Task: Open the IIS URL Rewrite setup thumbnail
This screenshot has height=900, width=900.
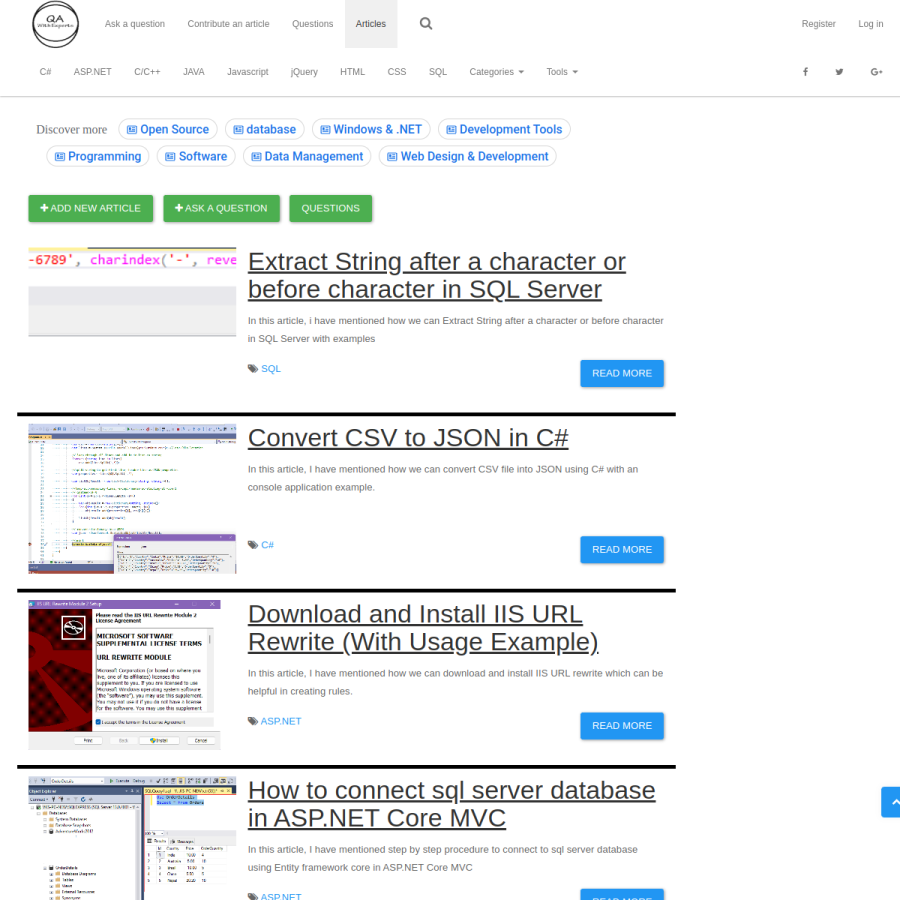Action: tap(125, 675)
